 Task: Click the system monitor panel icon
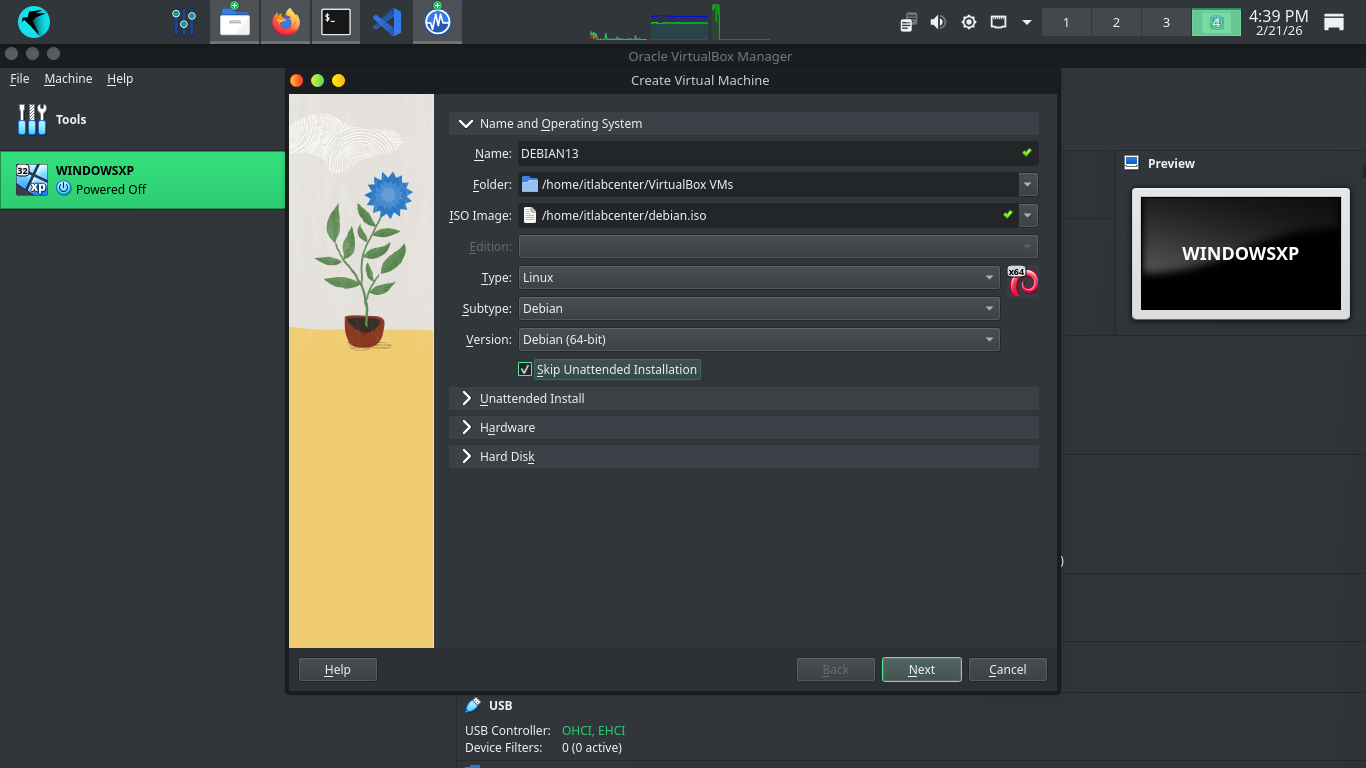coord(437,21)
